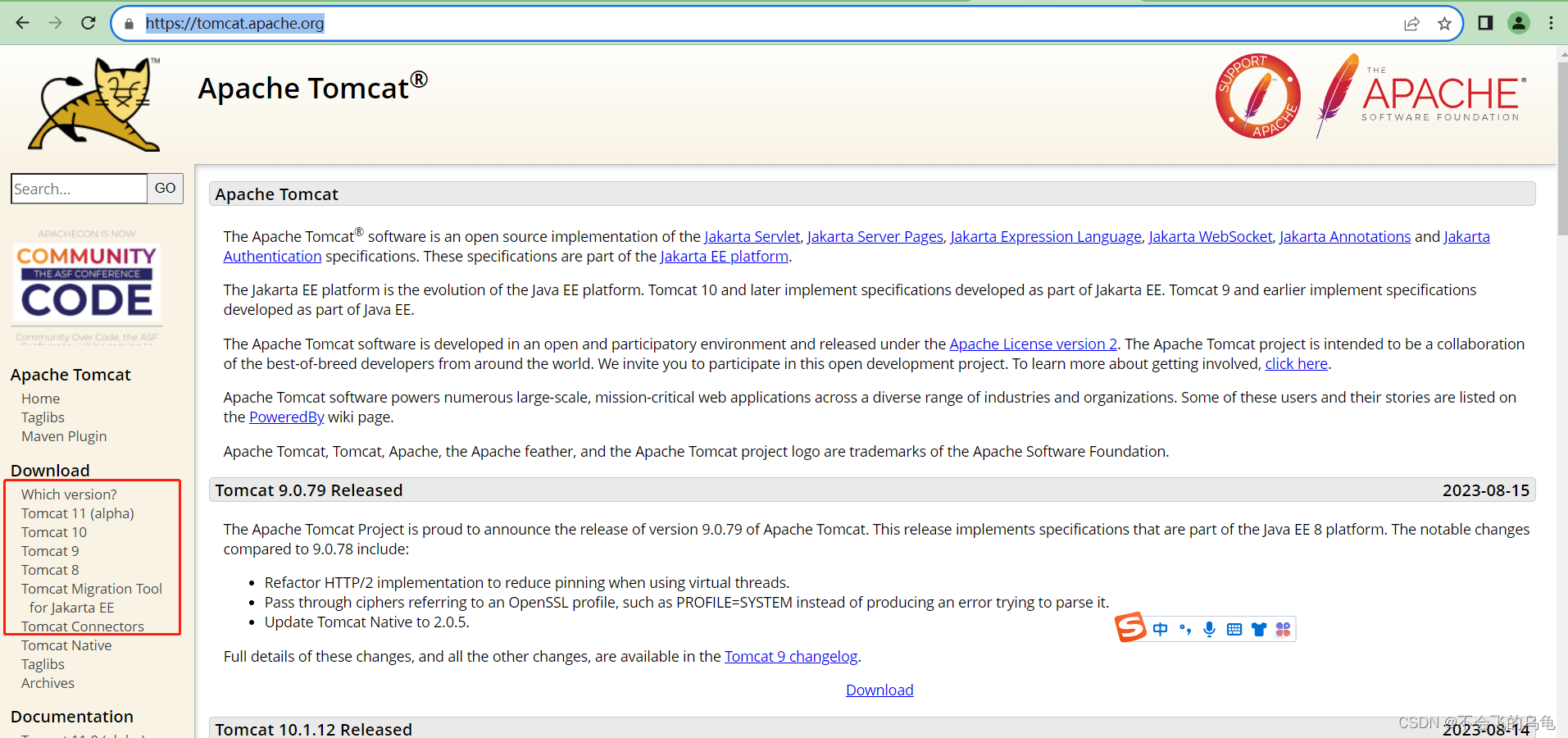Follow the Jakarta Expression Language link
Screen dimensions: 1568x738
(1046, 237)
